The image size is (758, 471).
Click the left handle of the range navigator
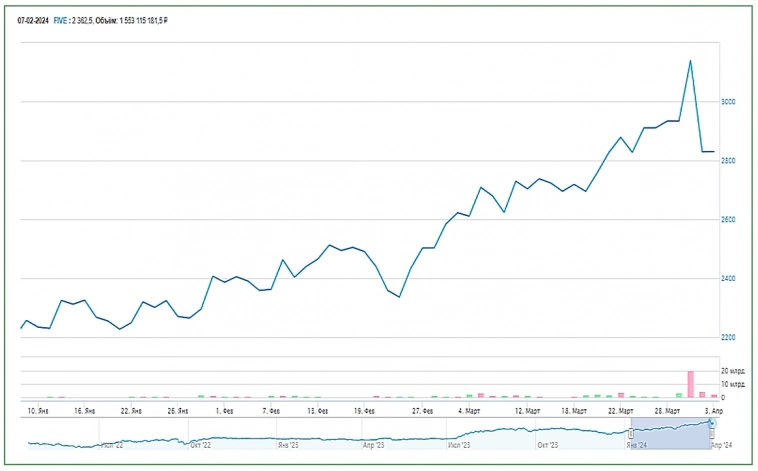pos(630,433)
